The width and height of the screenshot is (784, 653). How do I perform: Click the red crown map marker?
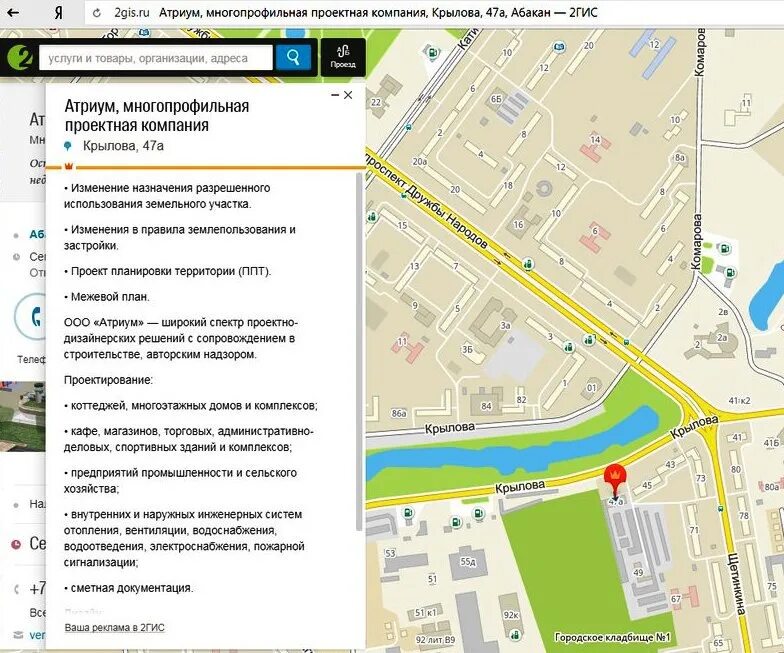click(616, 481)
